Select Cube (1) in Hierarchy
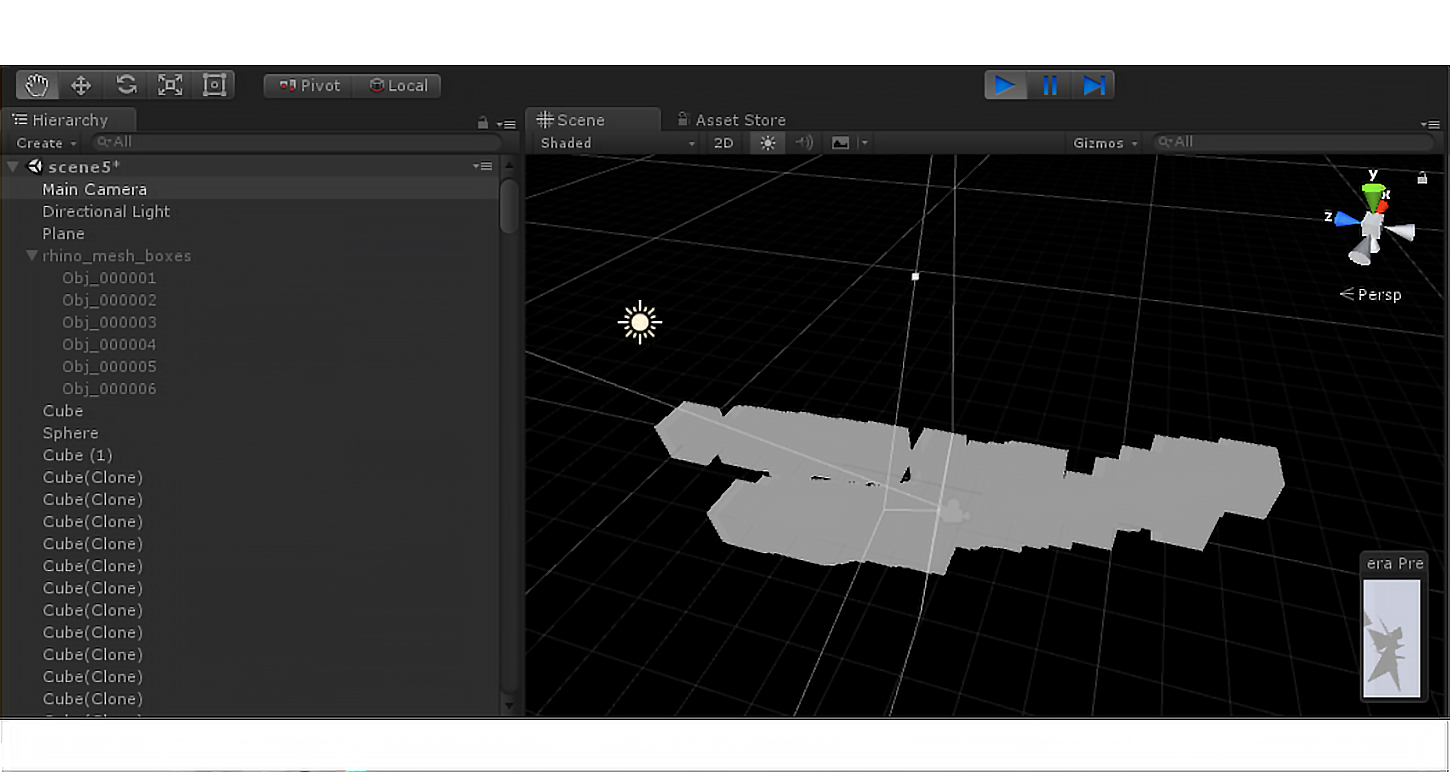 point(77,455)
